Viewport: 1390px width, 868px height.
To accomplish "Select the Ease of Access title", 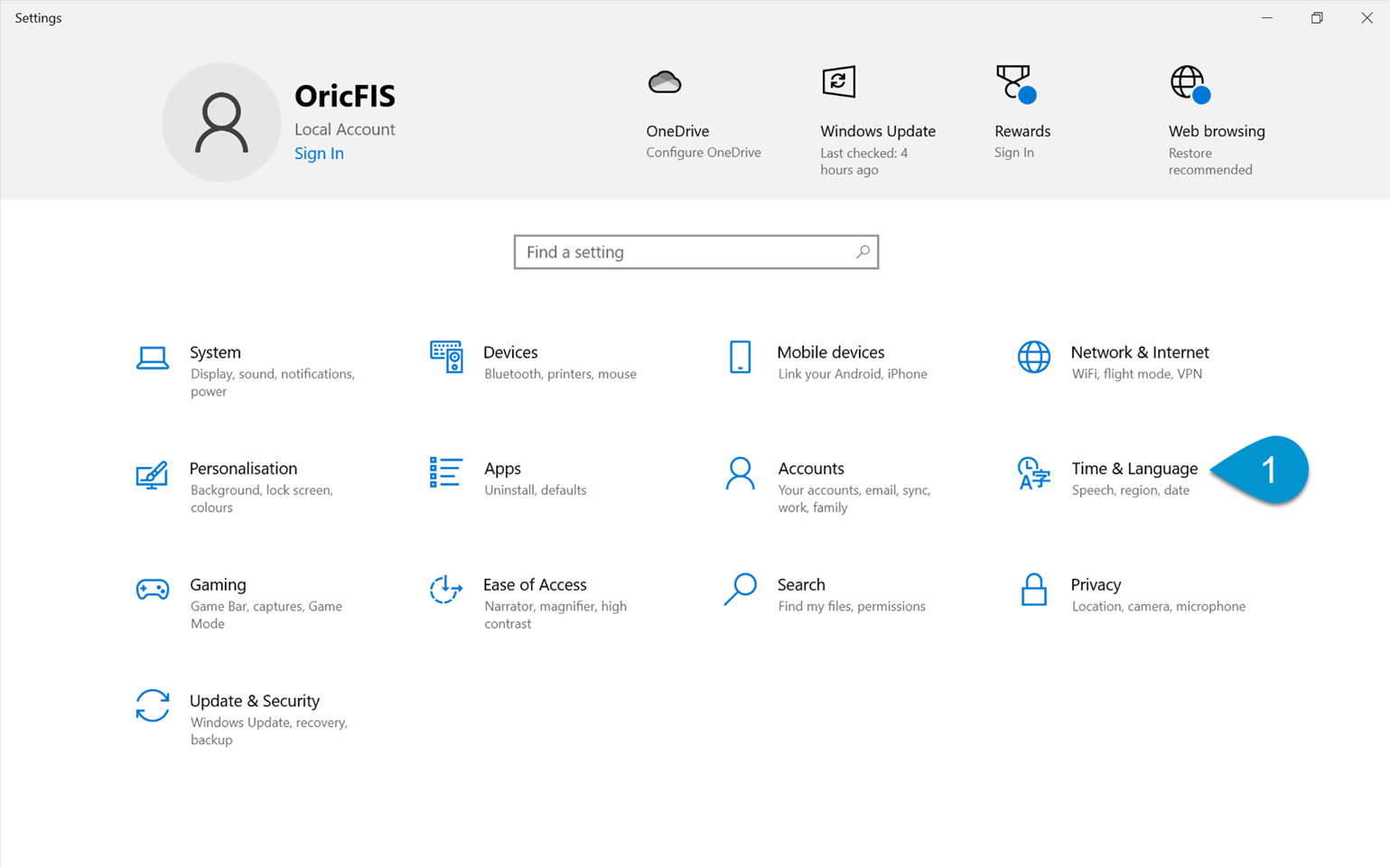I will tap(535, 584).
